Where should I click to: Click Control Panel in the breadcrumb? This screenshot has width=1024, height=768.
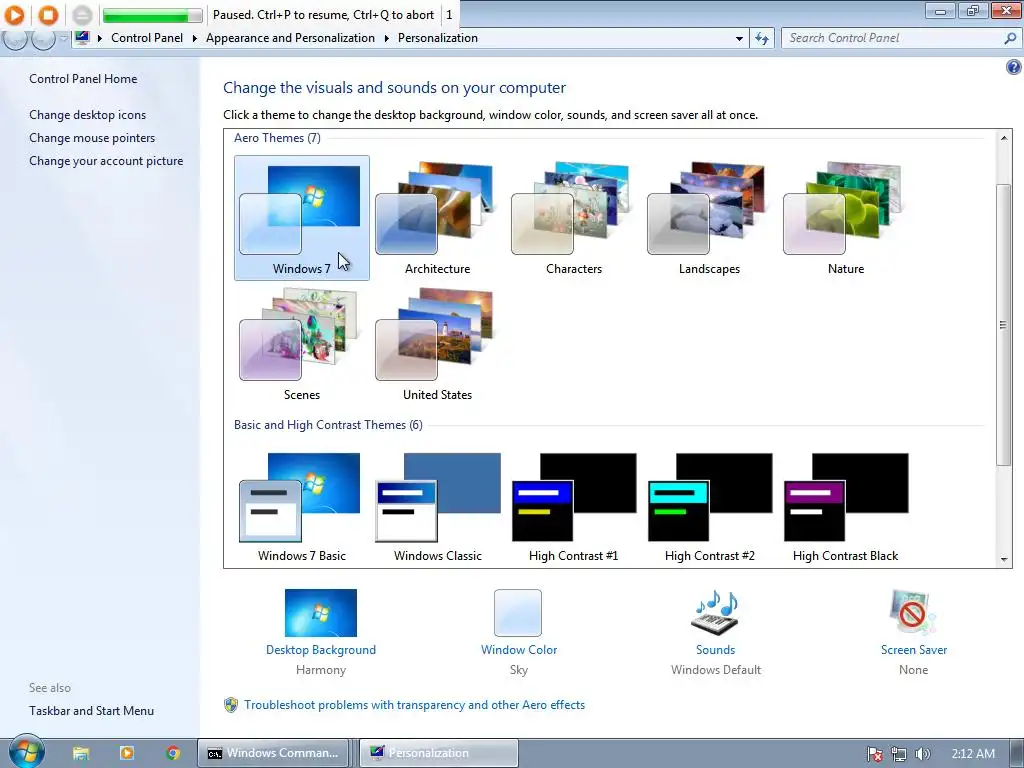(147, 38)
